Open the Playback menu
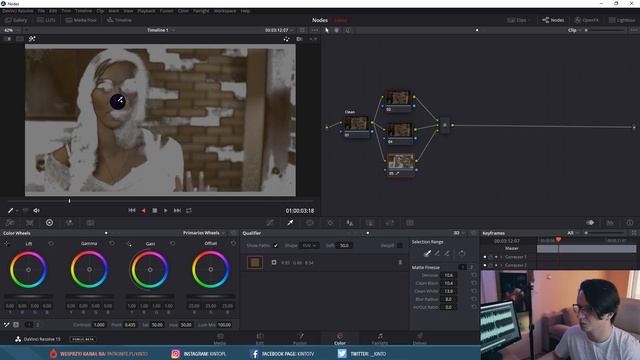This screenshot has width=640, height=360. coord(146,11)
